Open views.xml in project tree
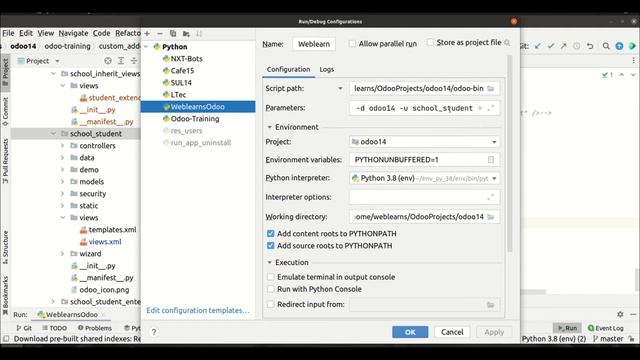 click(x=105, y=242)
